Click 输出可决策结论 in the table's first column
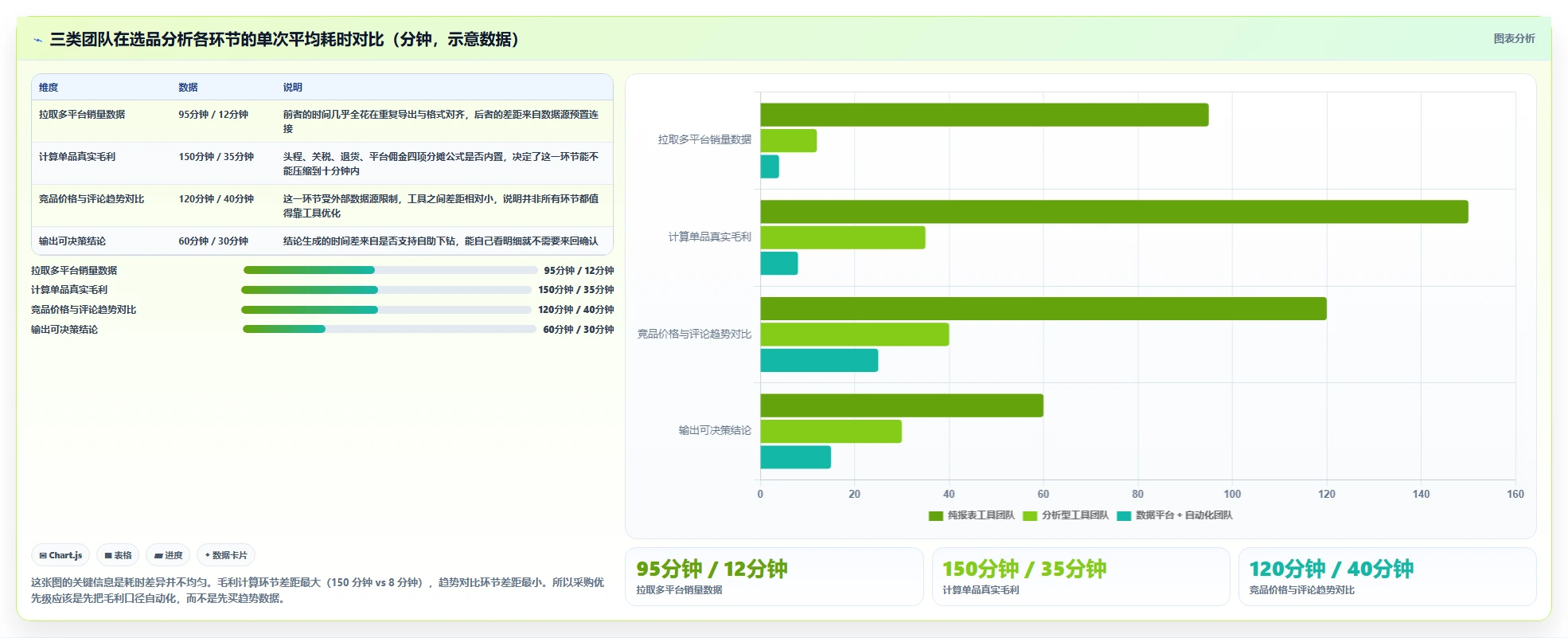 coord(72,241)
